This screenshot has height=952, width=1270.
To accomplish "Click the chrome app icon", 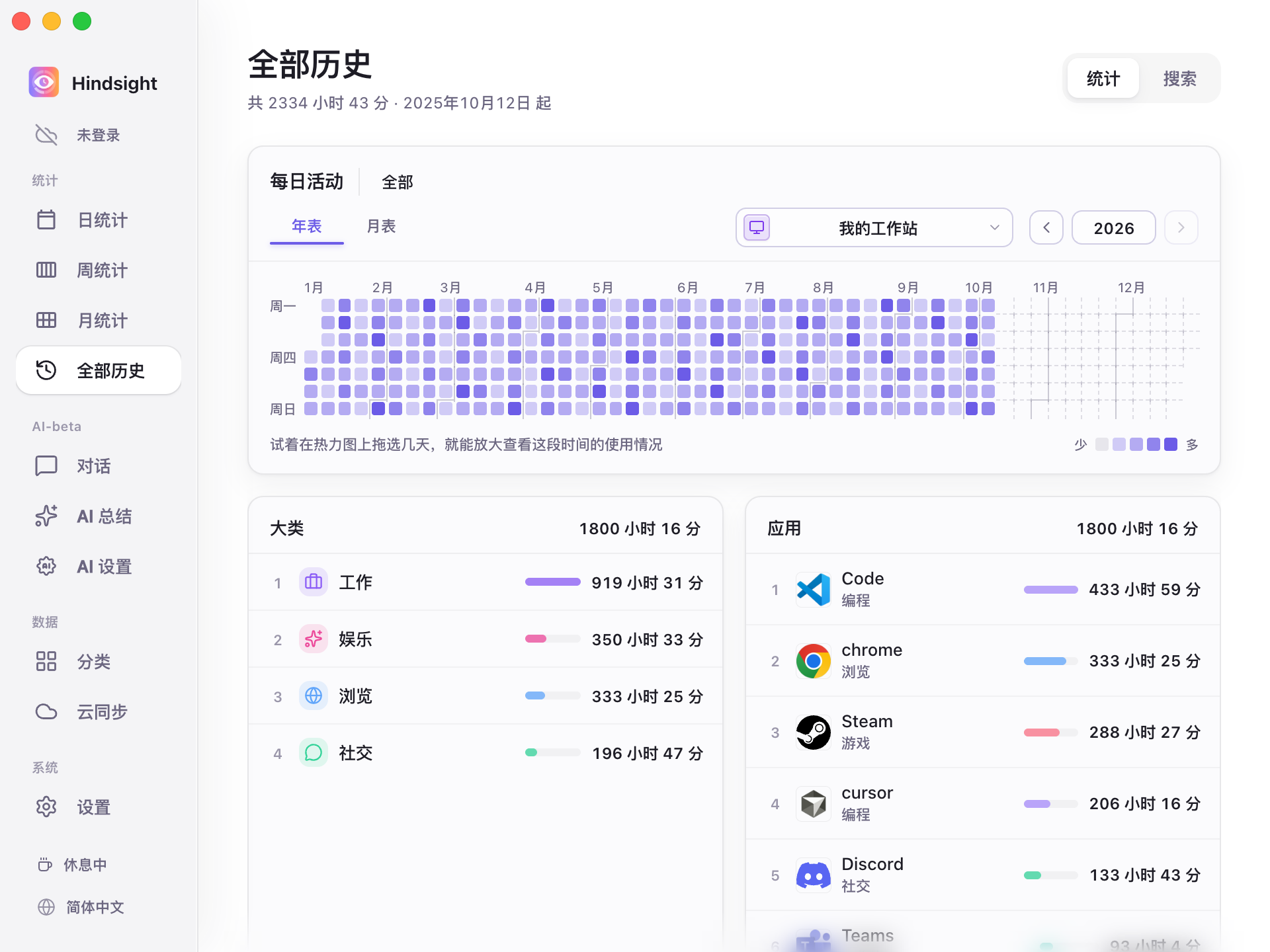I will pyautogui.click(x=814, y=661).
